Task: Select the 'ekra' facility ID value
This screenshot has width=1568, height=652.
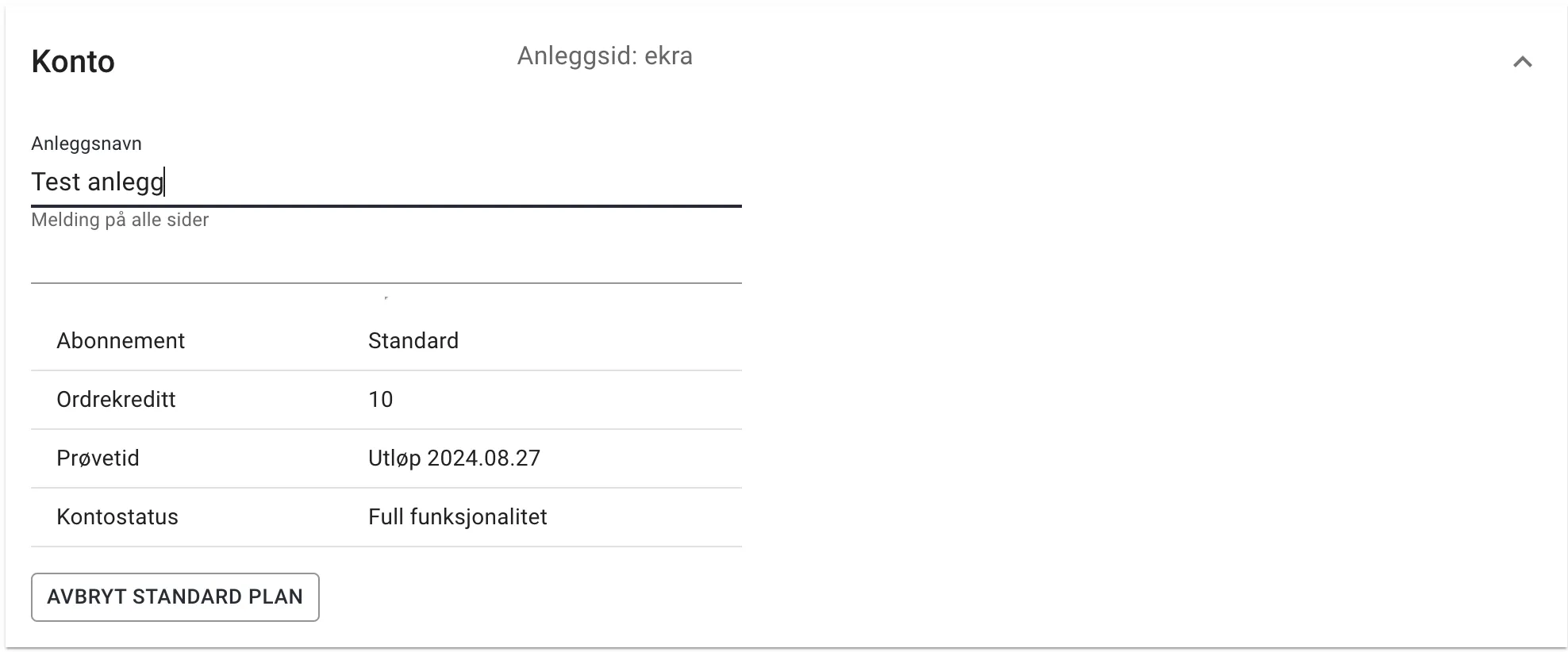Action: [x=668, y=56]
